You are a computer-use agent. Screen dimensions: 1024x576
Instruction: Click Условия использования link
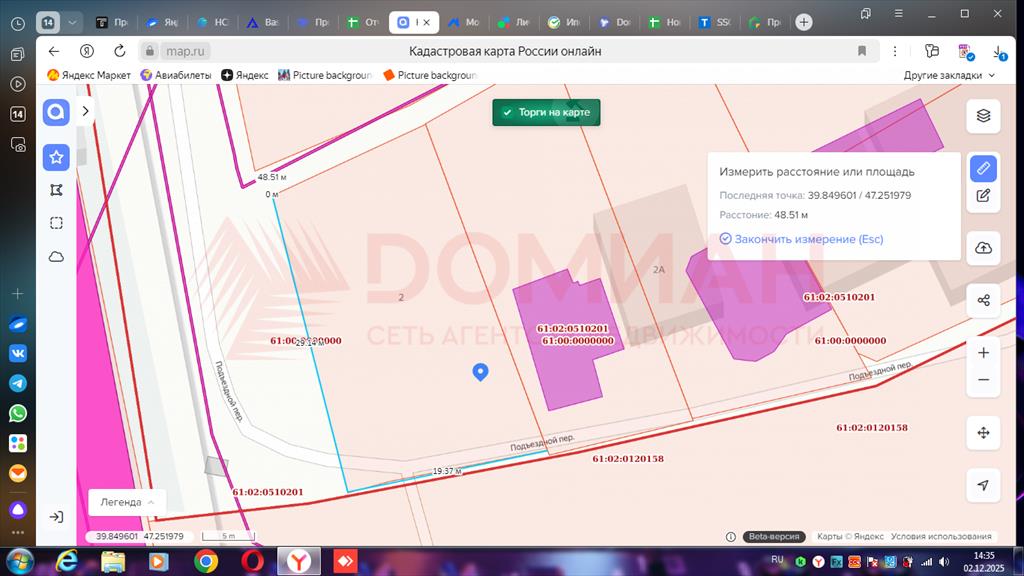click(x=941, y=537)
